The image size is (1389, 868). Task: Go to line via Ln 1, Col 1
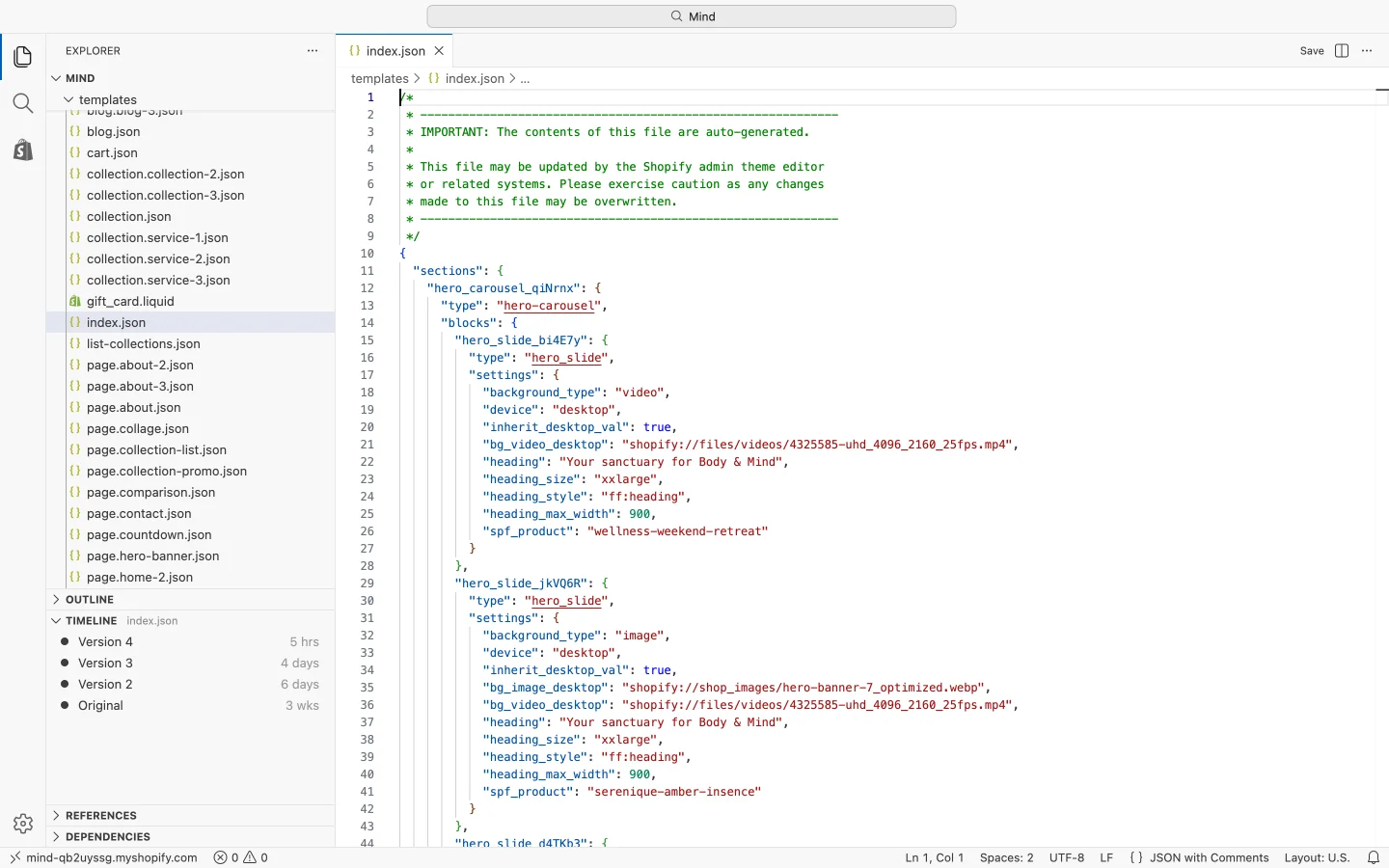coord(934,857)
